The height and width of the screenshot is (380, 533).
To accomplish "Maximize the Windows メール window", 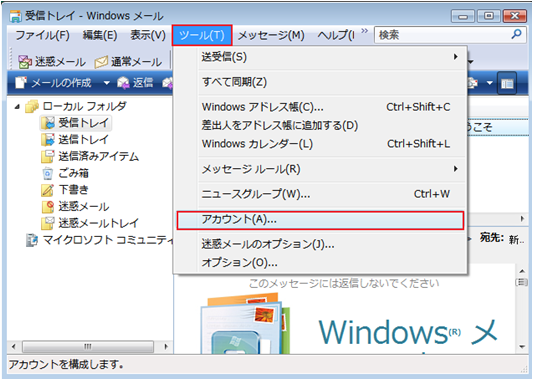I will pyautogui.click(x=488, y=16).
